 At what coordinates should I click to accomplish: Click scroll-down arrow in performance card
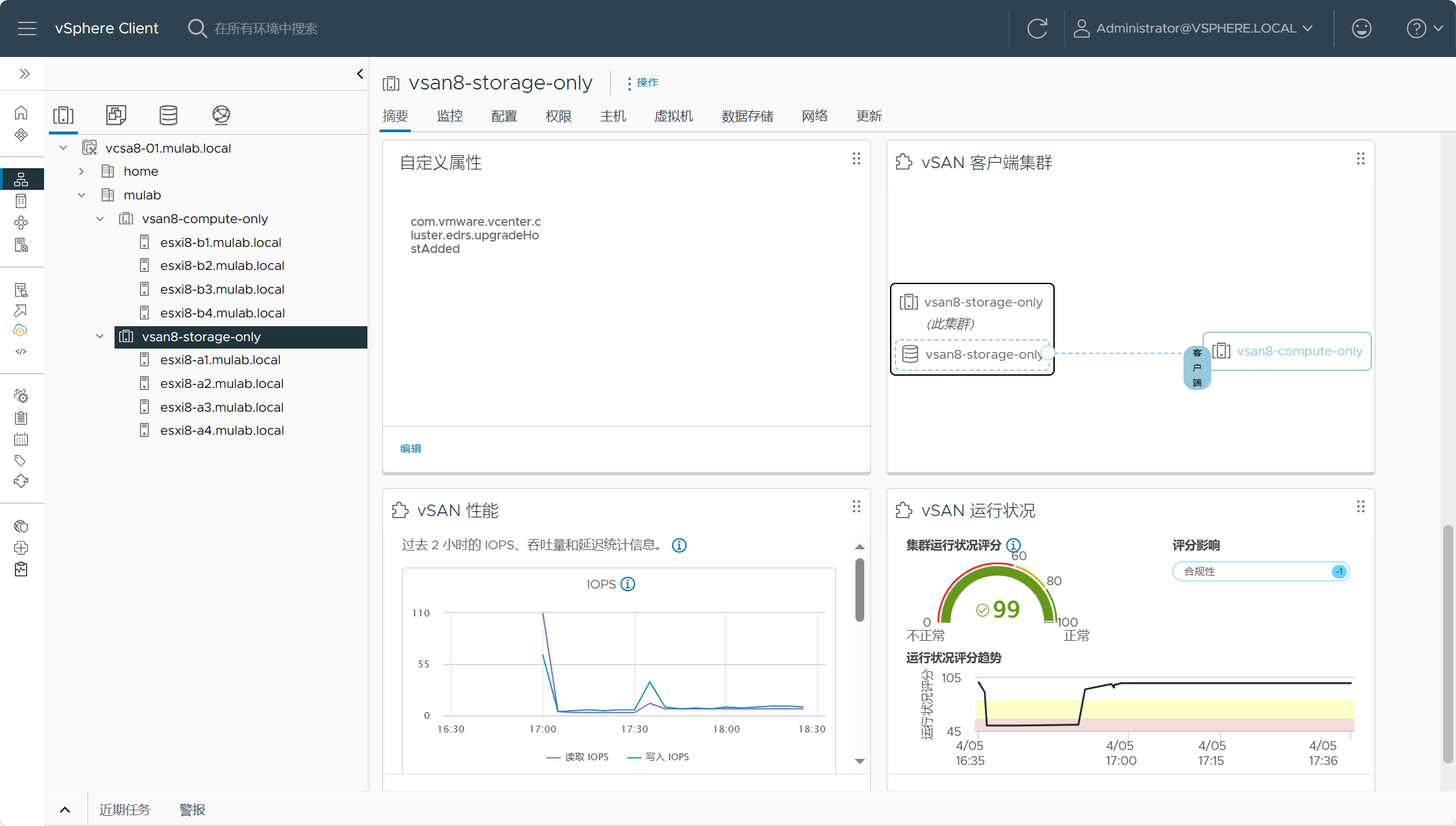[x=860, y=762]
